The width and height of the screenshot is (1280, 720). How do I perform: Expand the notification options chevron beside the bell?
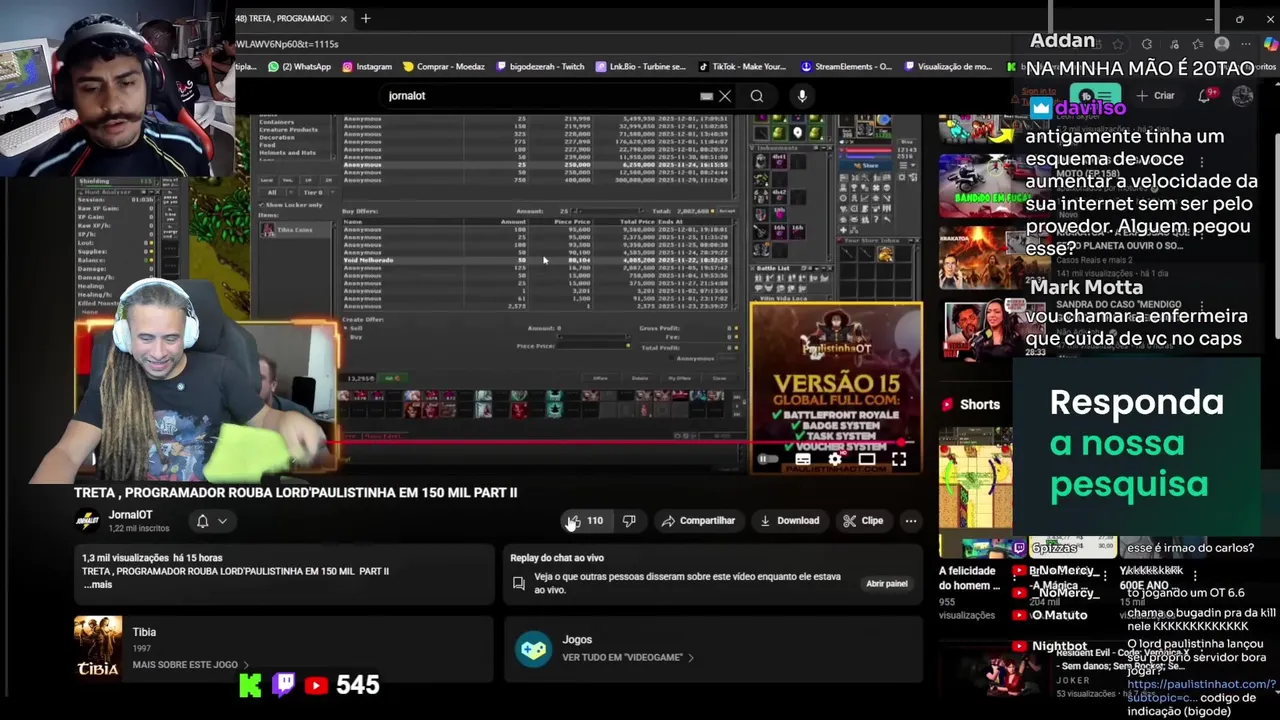click(222, 521)
